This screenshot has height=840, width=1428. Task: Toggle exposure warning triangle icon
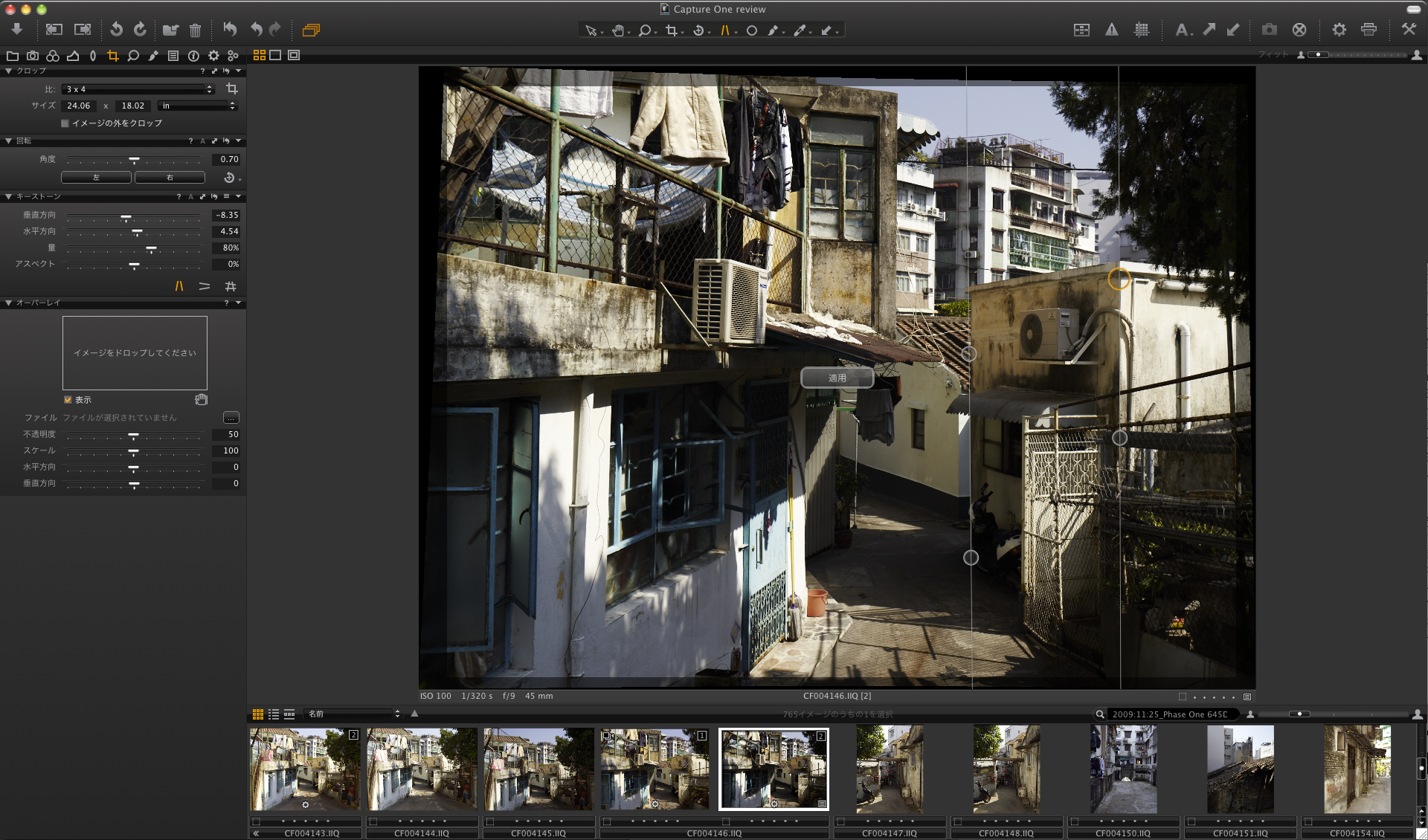click(1111, 30)
